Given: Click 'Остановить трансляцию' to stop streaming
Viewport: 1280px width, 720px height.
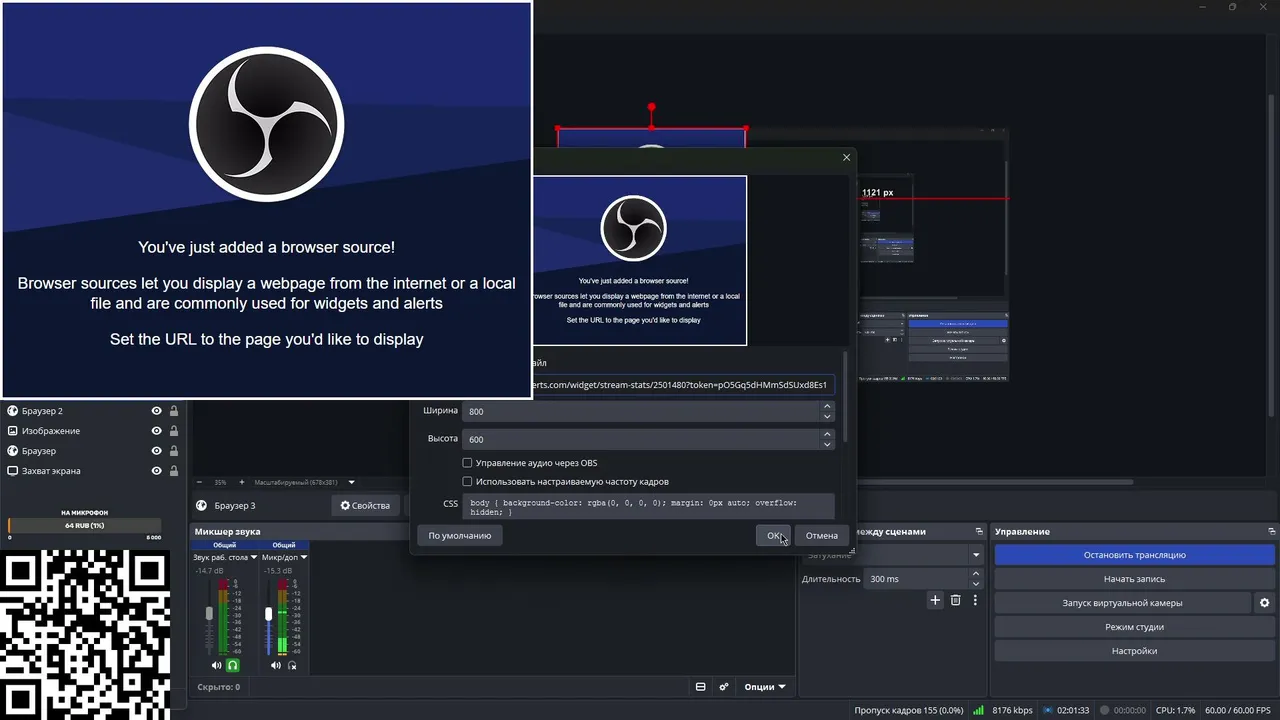Looking at the screenshot, I should pyautogui.click(x=1135, y=555).
